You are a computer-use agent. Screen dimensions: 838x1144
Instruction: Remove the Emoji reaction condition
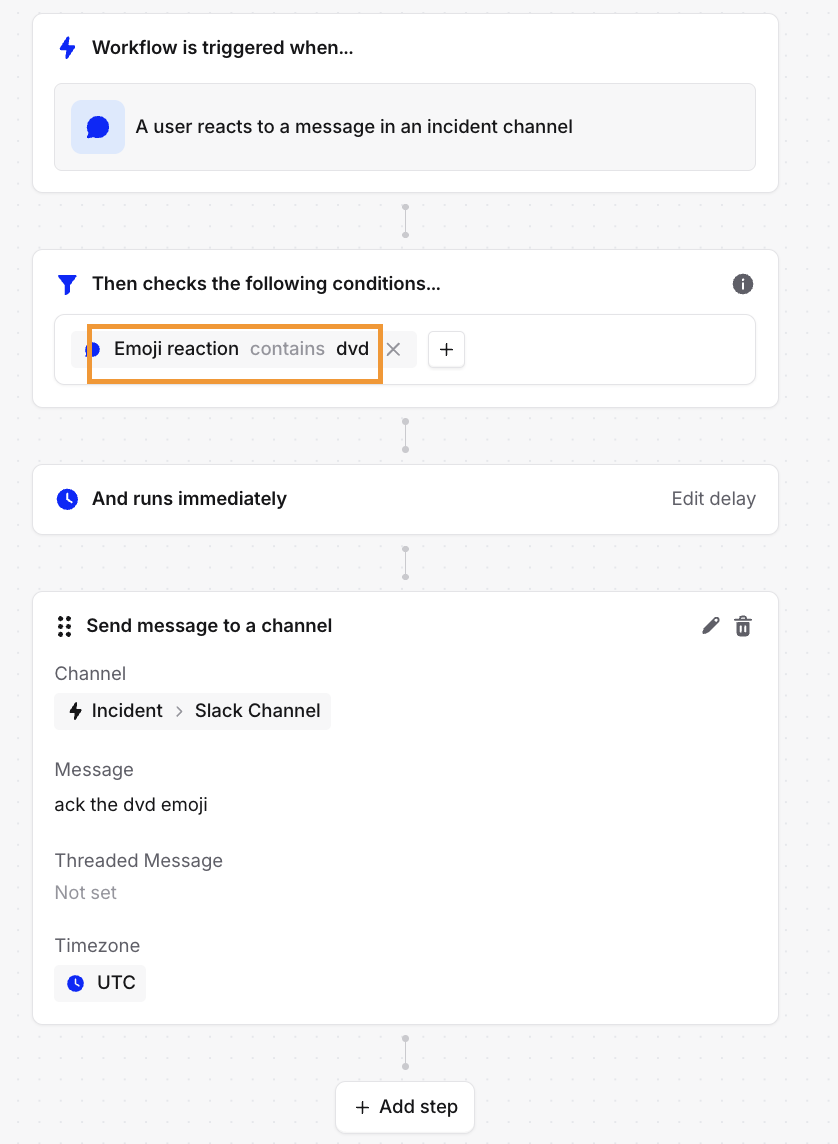(x=394, y=349)
